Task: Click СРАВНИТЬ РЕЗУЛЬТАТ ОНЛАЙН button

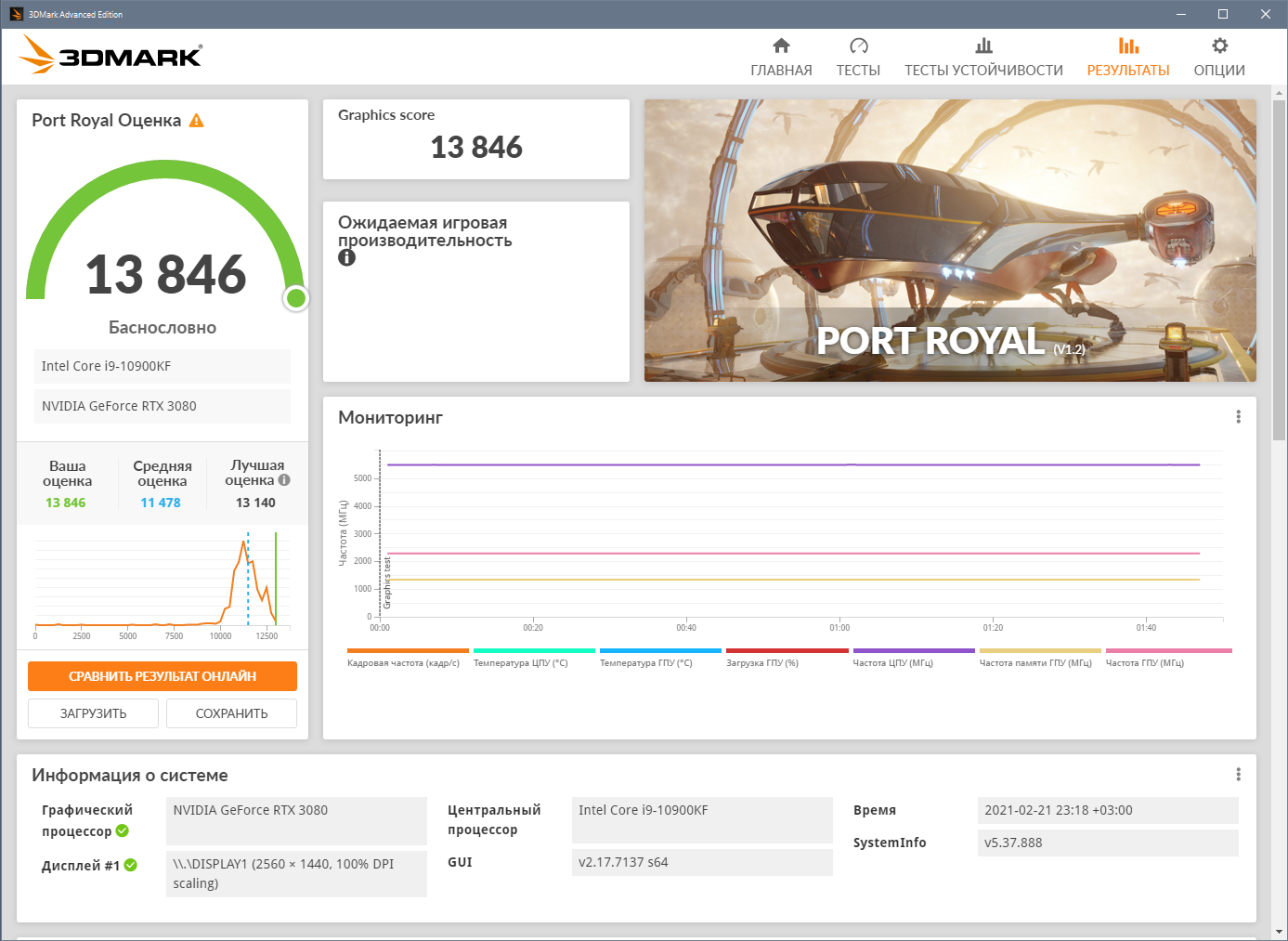Action: [x=163, y=676]
